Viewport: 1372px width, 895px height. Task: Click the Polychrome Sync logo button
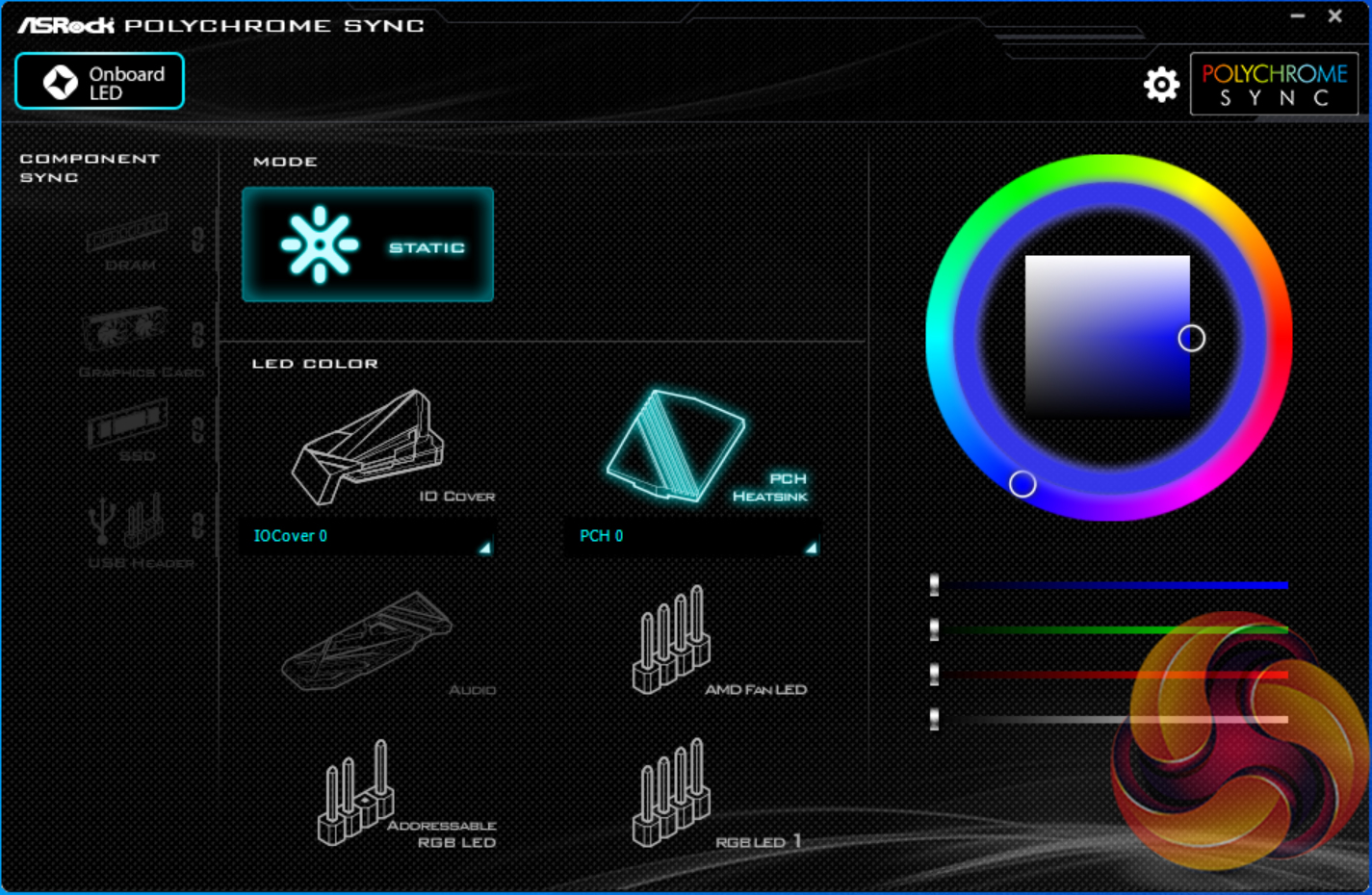[x=1274, y=84]
